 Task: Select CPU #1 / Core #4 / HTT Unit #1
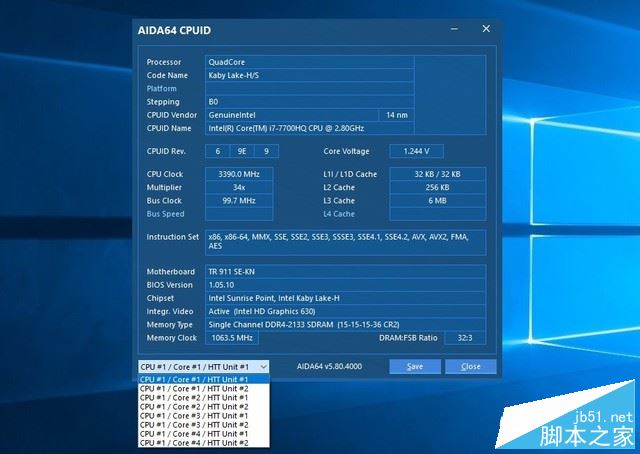[204, 434]
